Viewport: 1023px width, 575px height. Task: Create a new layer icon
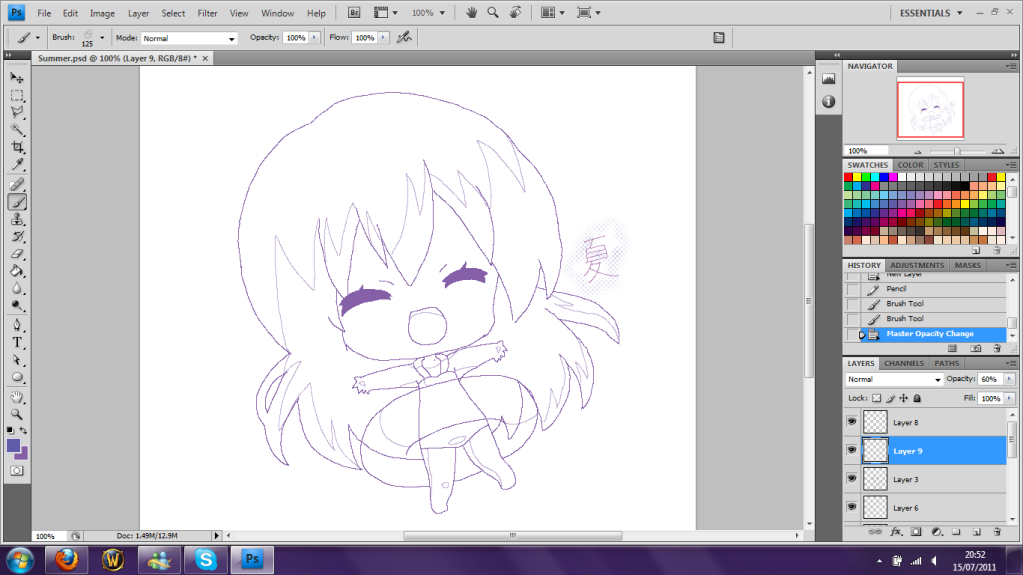[977, 532]
